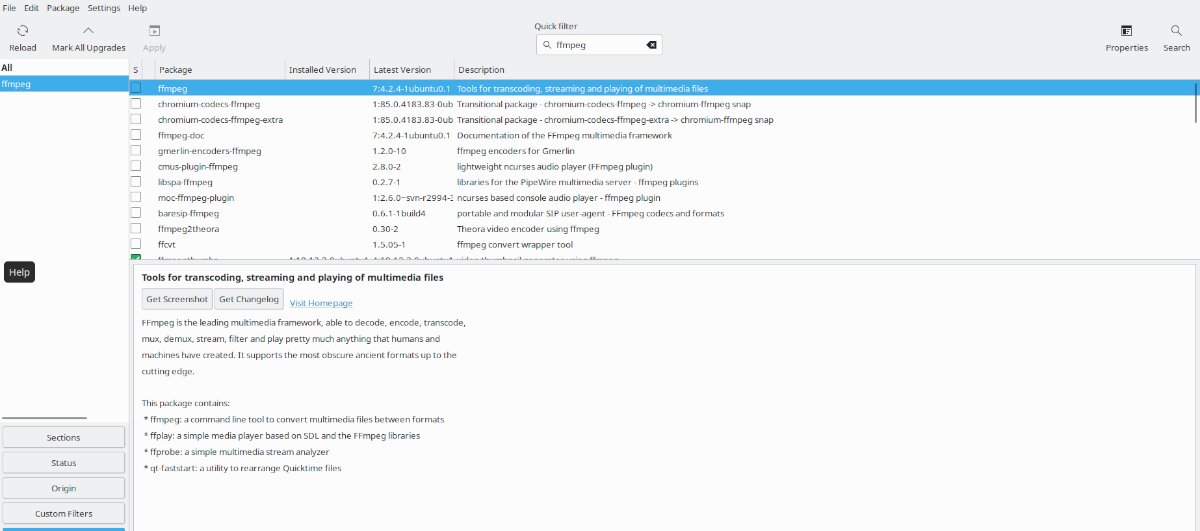Click in the quick filter field

click(x=598, y=45)
